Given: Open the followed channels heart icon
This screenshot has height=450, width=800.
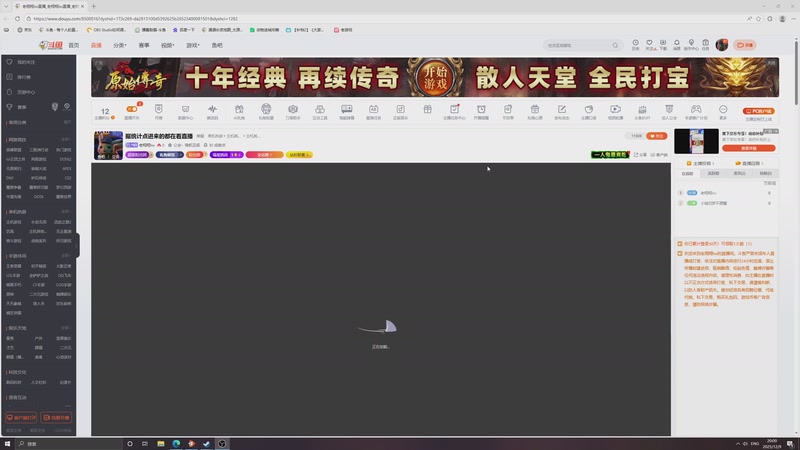Looking at the screenshot, I should click(x=649, y=43).
